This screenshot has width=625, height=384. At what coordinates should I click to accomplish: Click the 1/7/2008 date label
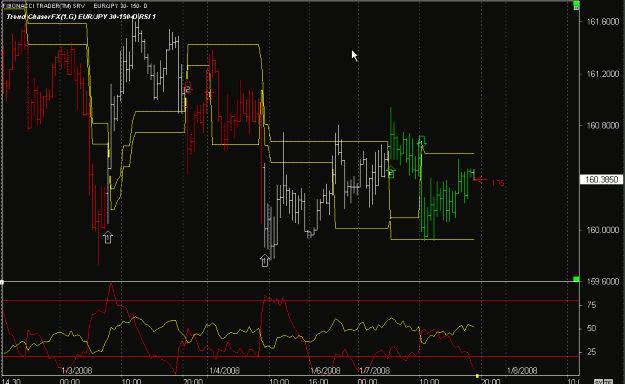pos(374,370)
